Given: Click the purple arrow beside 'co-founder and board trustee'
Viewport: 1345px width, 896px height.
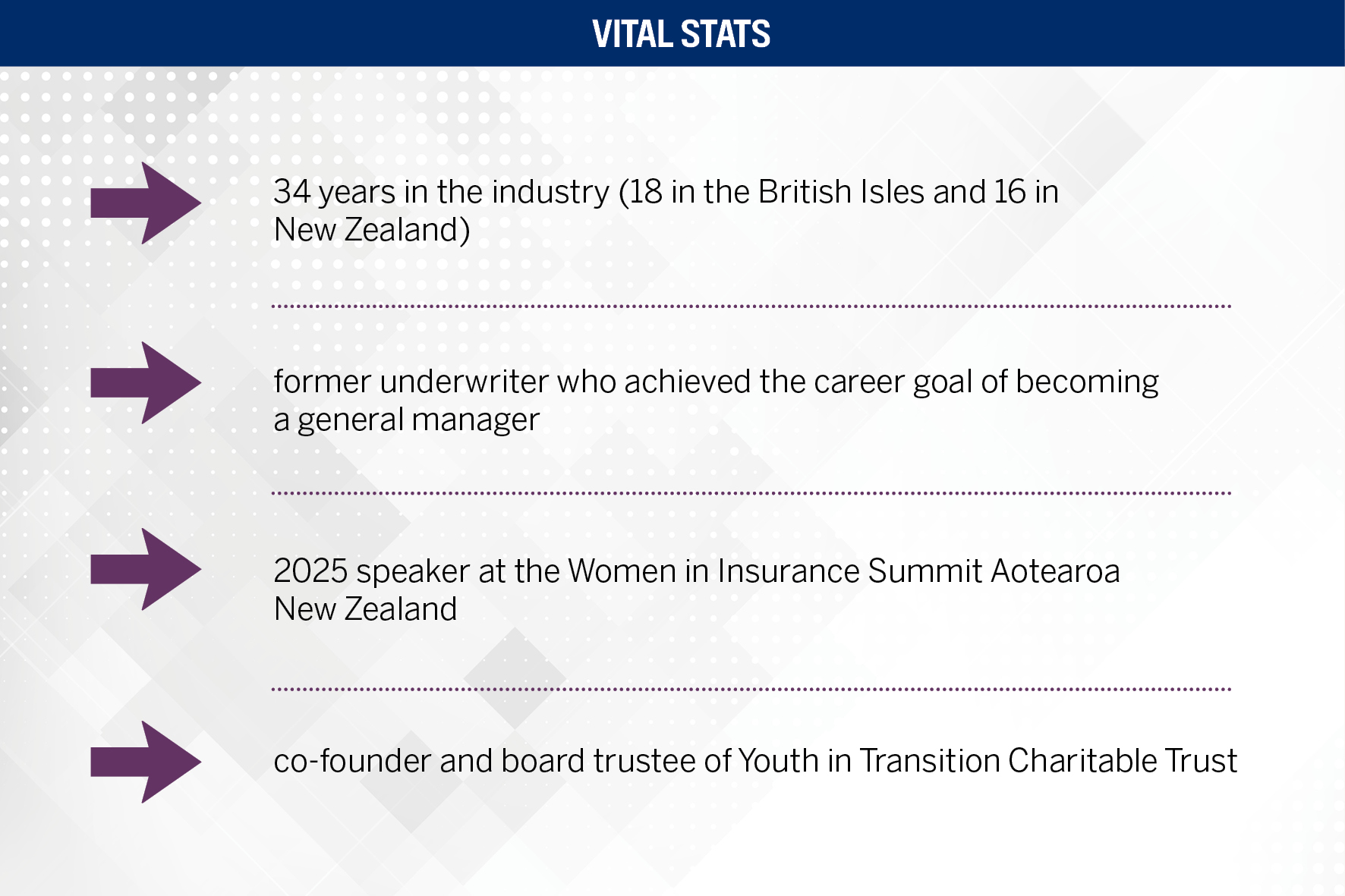Looking at the screenshot, I should pos(145,762).
